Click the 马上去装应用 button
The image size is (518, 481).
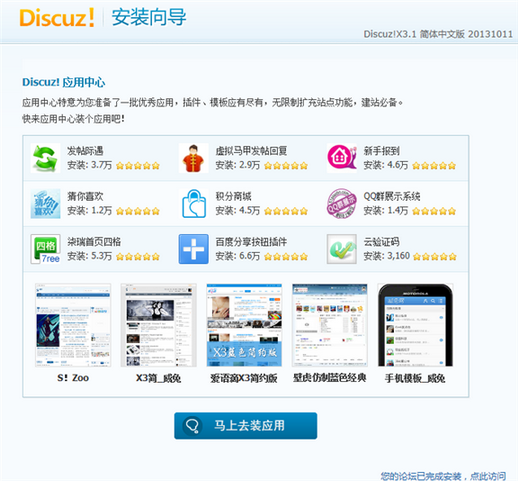(x=246, y=426)
